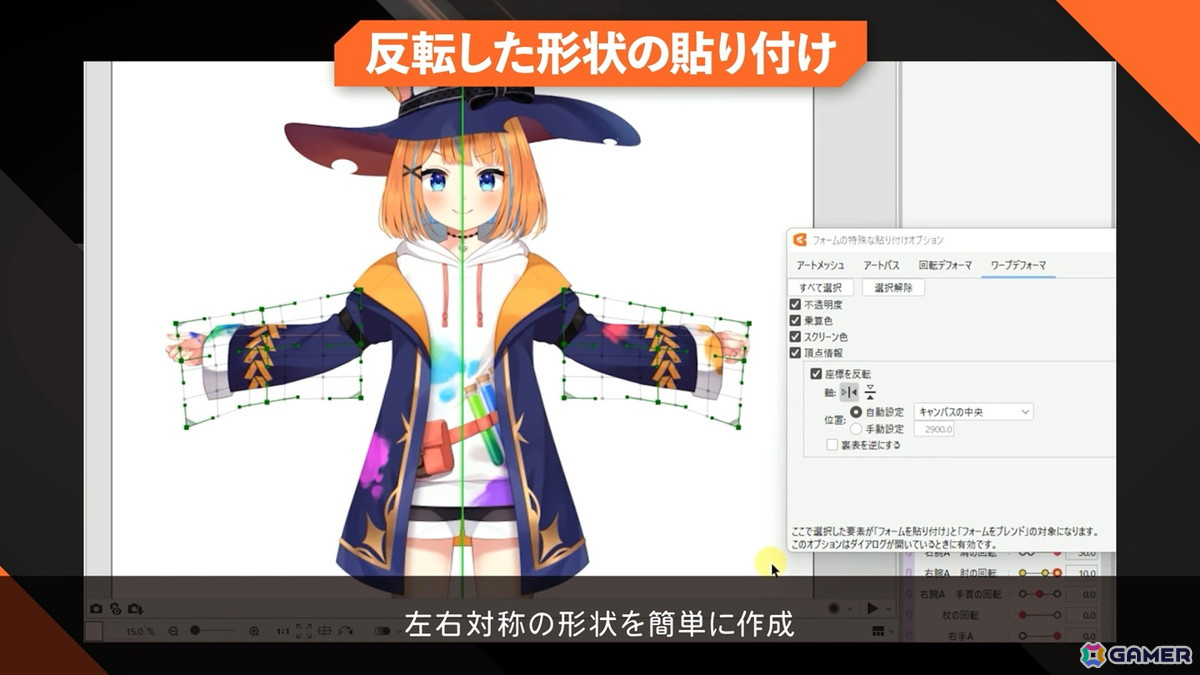Click the 2900.0 manual position field
The width and height of the screenshot is (1200, 675).
coord(934,429)
